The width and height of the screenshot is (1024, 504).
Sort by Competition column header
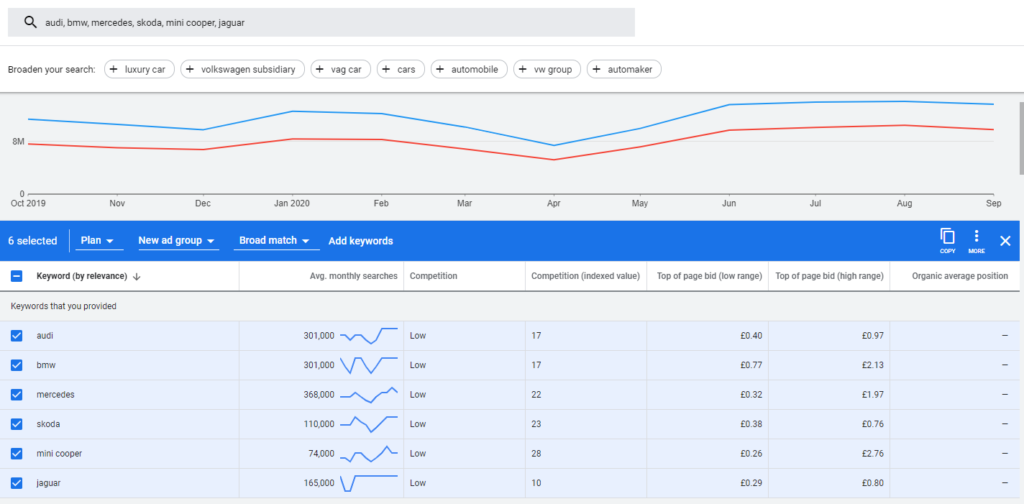pos(433,276)
